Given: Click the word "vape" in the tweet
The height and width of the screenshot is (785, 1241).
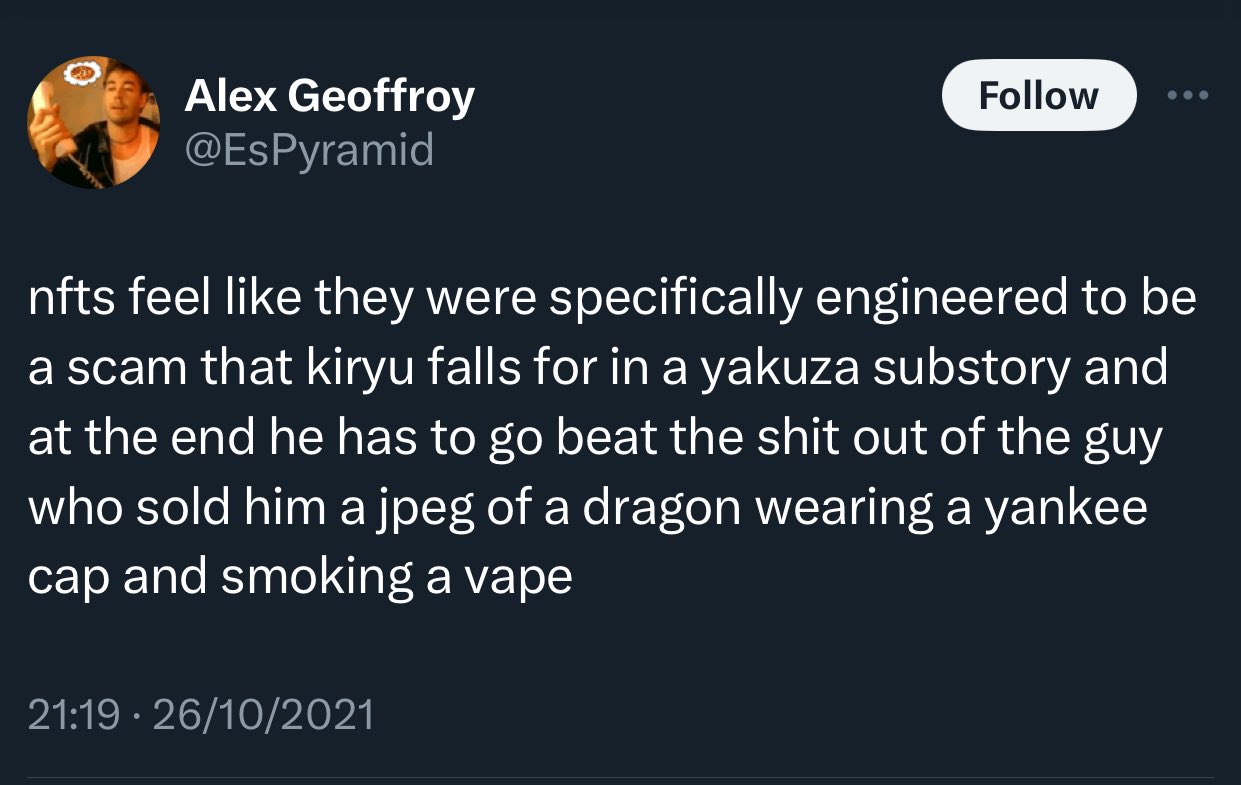Looking at the screenshot, I should click(x=516, y=578).
